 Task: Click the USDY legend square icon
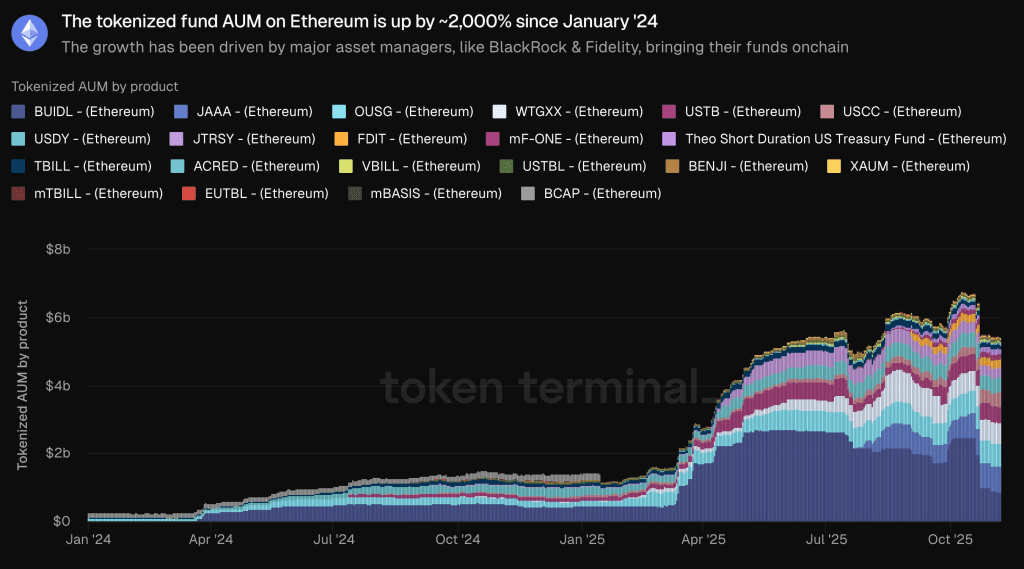18,139
